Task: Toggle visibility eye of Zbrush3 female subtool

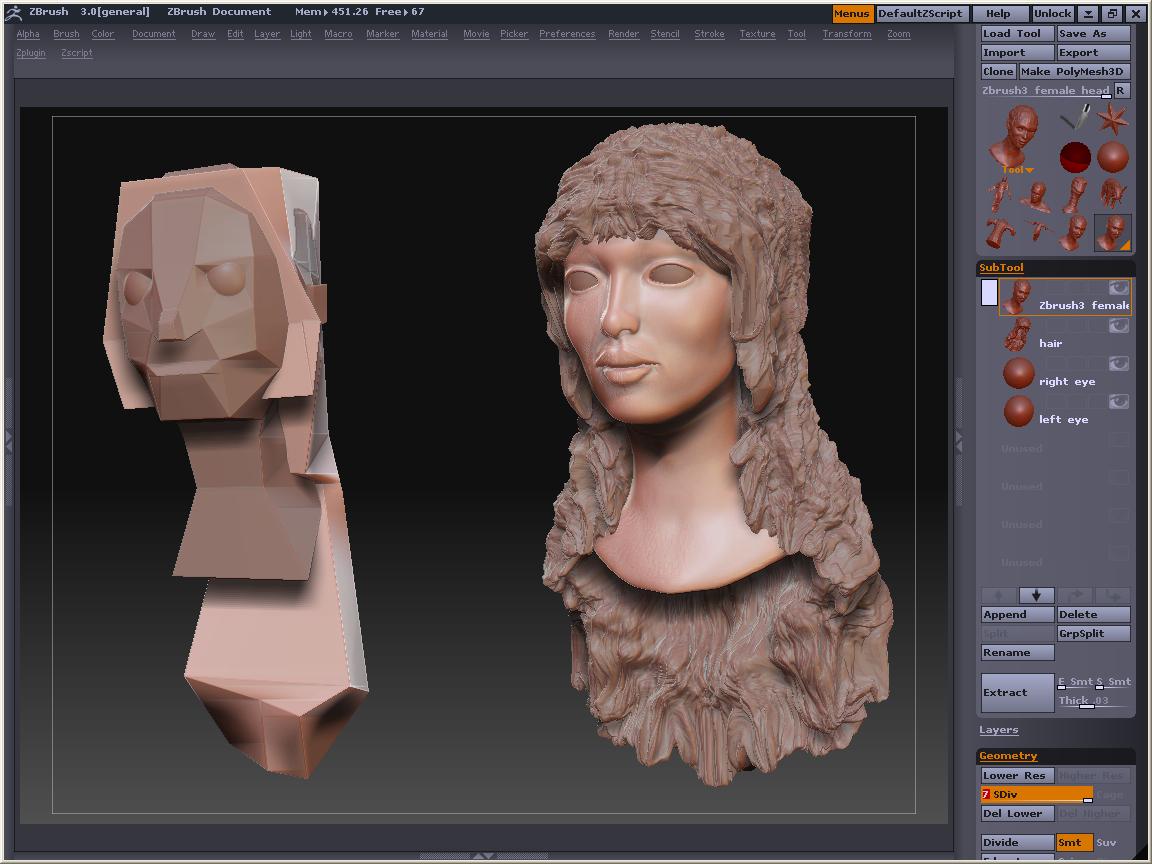Action: (x=1118, y=287)
